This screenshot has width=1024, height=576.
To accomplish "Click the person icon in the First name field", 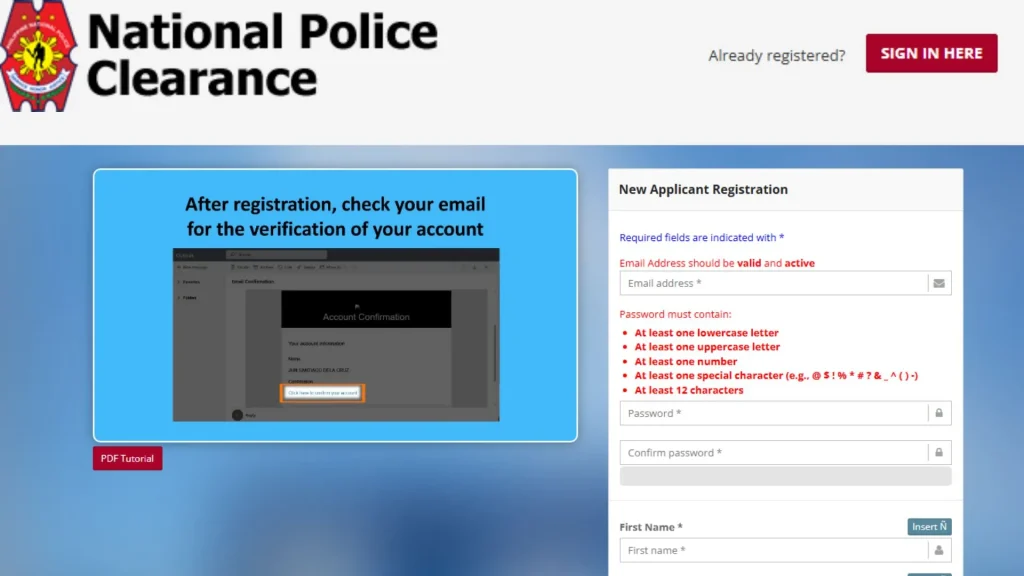I will (x=939, y=550).
